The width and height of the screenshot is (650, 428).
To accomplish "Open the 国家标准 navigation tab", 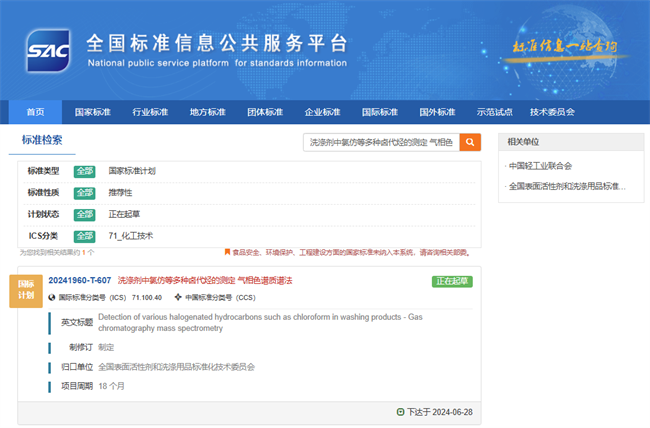I will point(92,112).
